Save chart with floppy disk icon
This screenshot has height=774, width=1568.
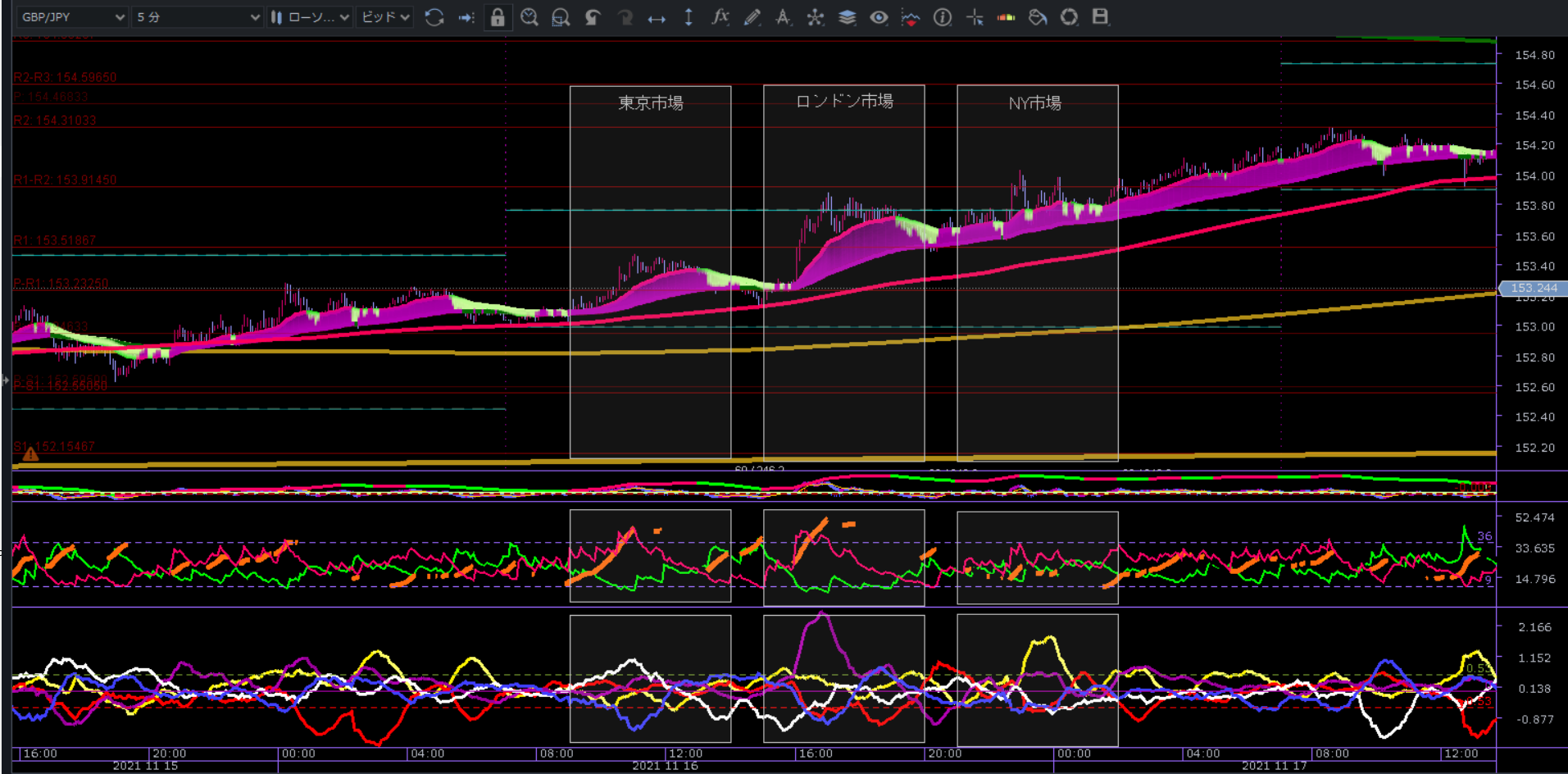[x=1101, y=17]
